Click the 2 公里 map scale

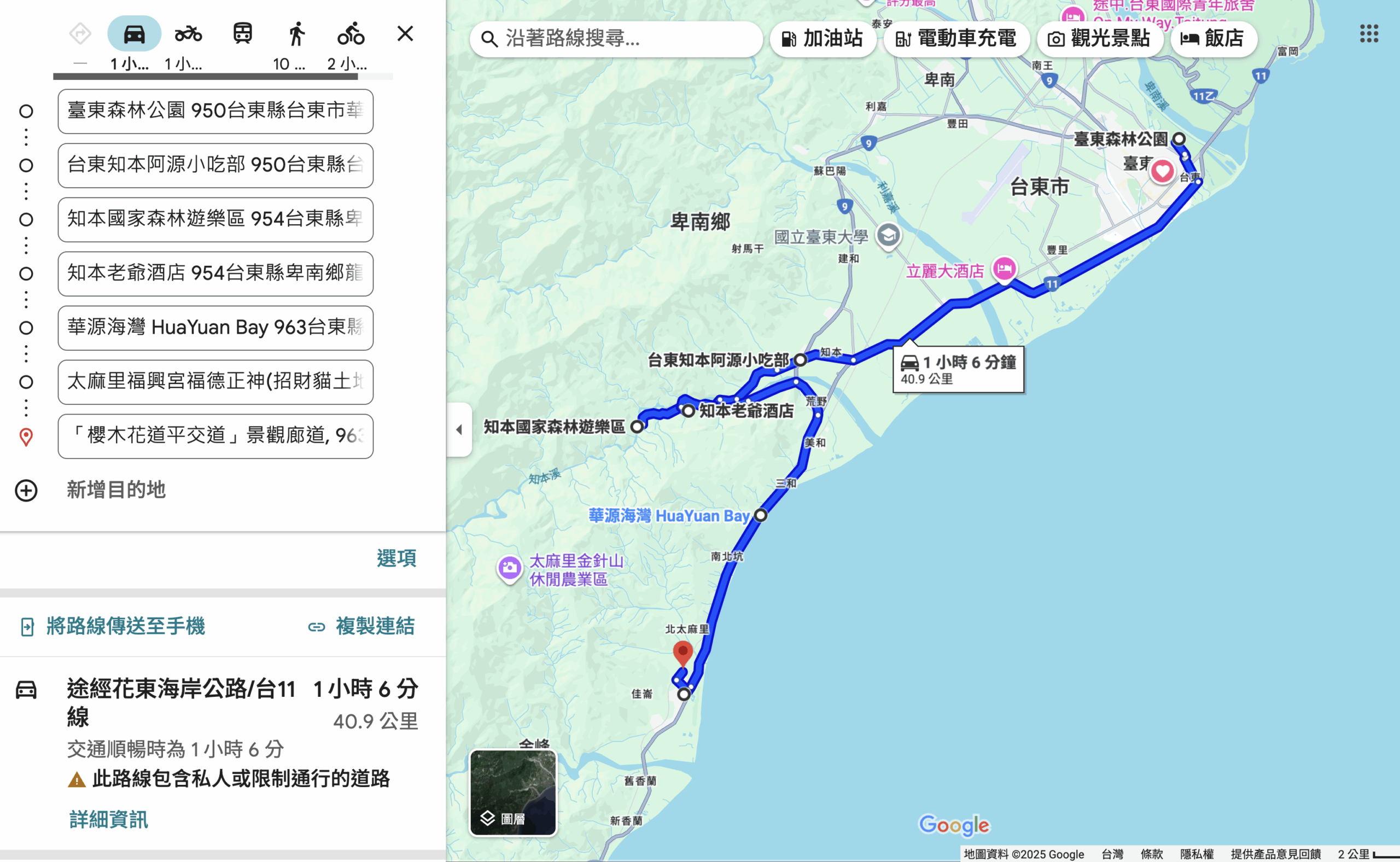pos(1367,853)
